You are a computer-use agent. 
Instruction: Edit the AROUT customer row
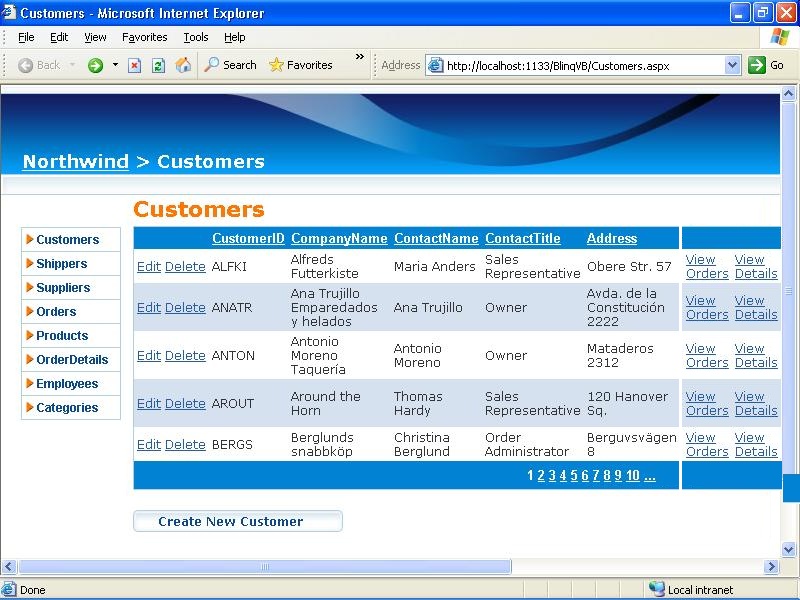[x=149, y=403]
